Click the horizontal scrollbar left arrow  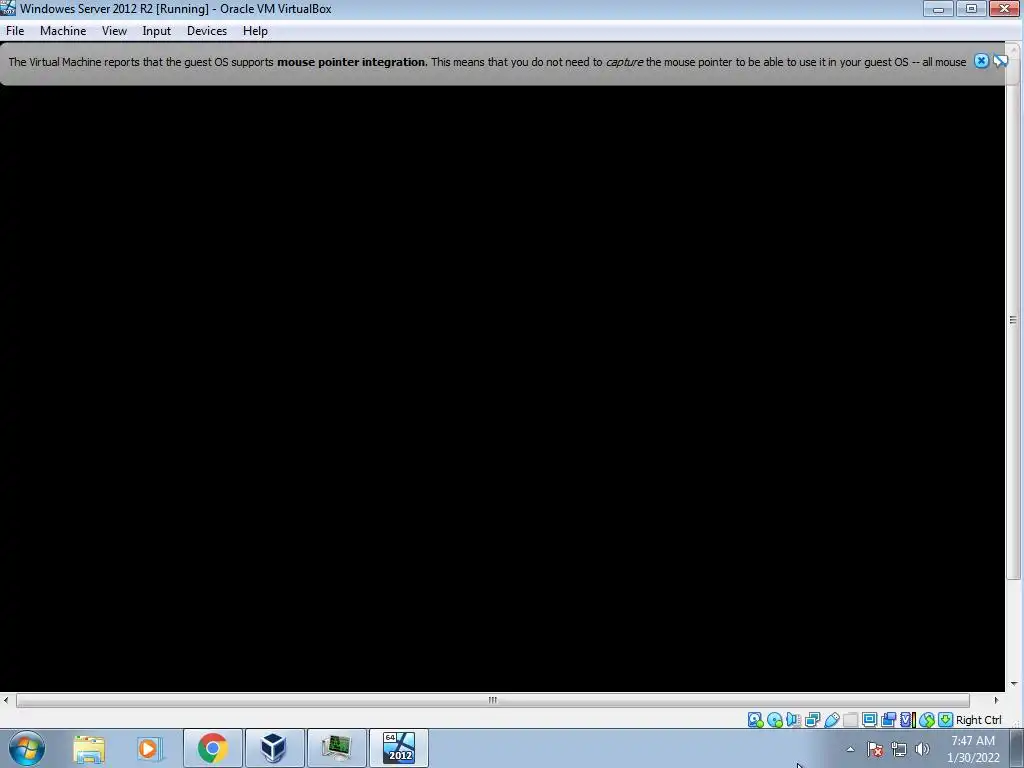pyautogui.click(x=6, y=700)
